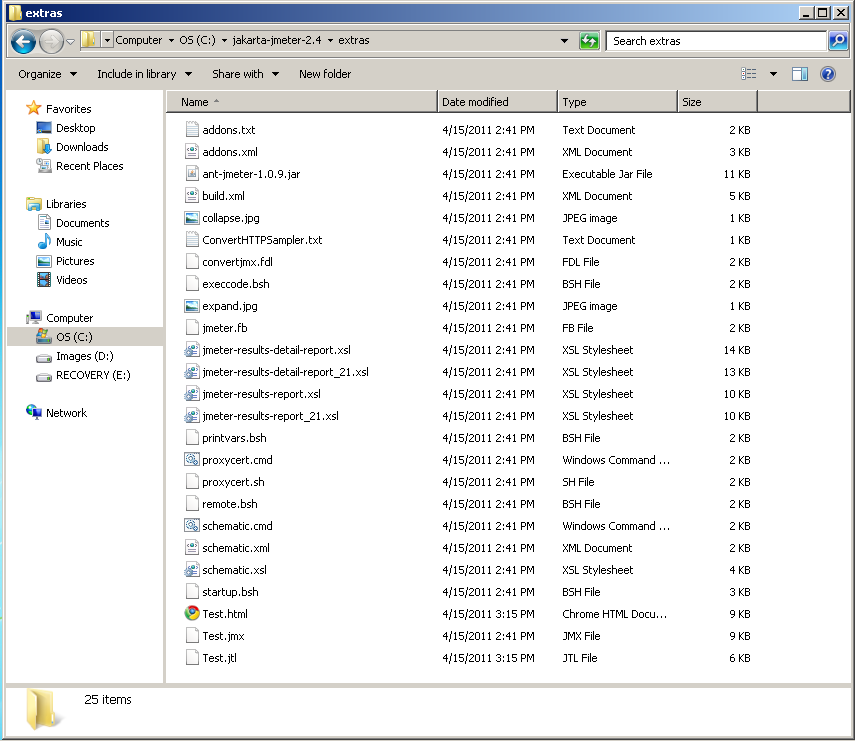
Task: Open the Organize dropdown menu
Action: tap(47, 74)
